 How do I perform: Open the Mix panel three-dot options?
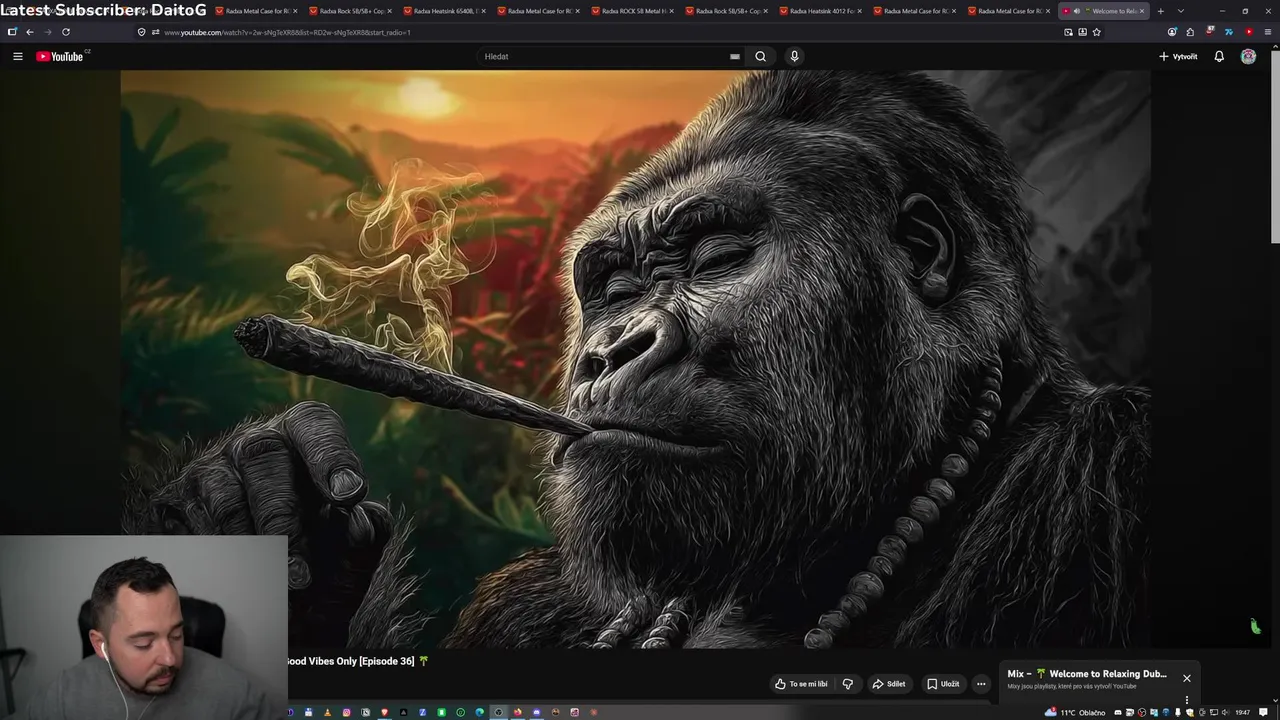tap(1187, 699)
